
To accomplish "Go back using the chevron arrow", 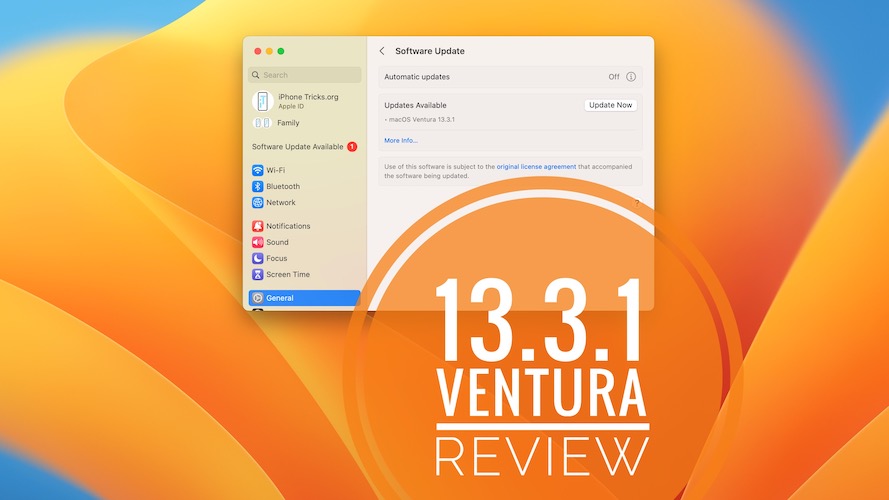I will [x=382, y=51].
